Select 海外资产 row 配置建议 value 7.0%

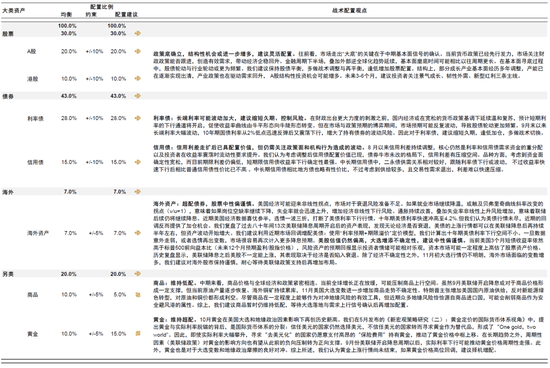tap(120, 233)
